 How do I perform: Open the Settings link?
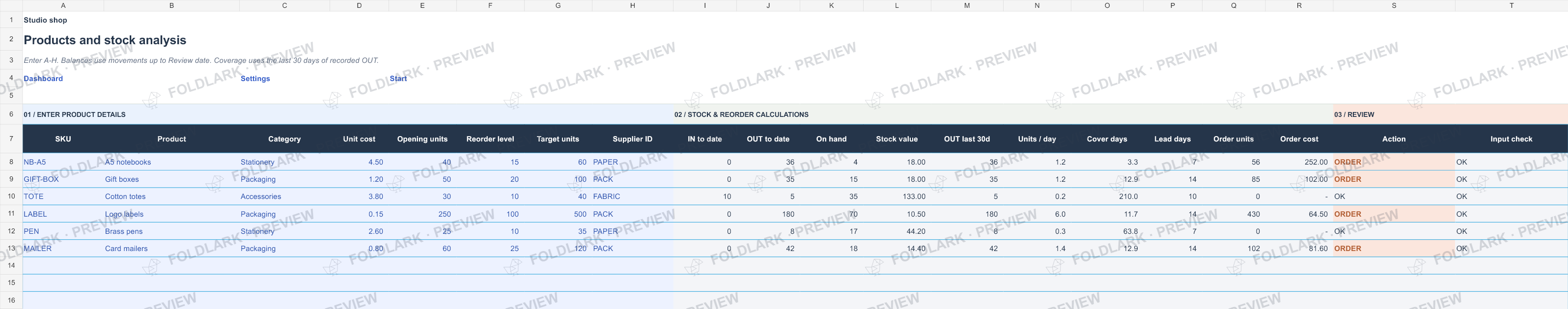pos(255,79)
